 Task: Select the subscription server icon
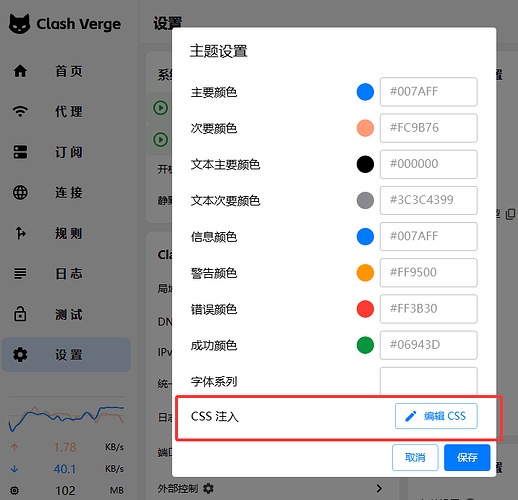point(20,152)
